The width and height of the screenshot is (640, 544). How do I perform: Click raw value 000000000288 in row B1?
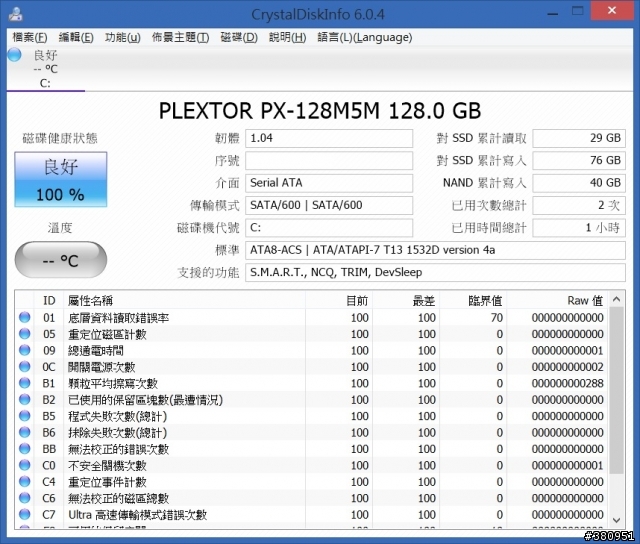[x=567, y=383]
